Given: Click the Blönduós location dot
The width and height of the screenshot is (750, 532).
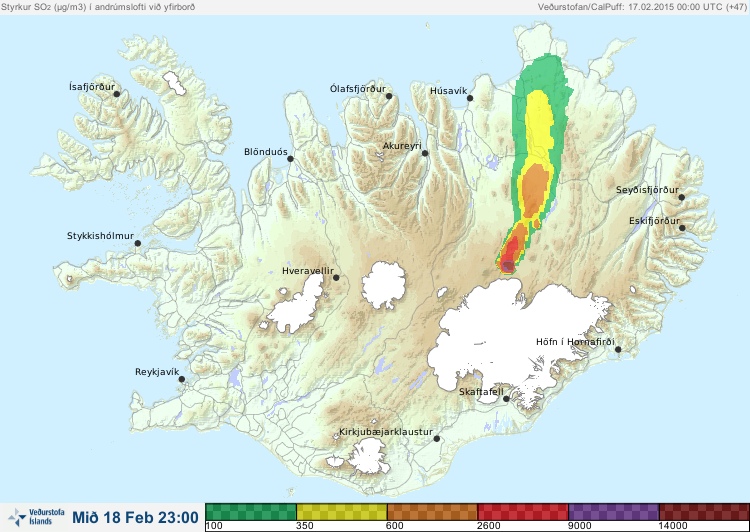Looking at the screenshot, I should pyautogui.click(x=290, y=158).
